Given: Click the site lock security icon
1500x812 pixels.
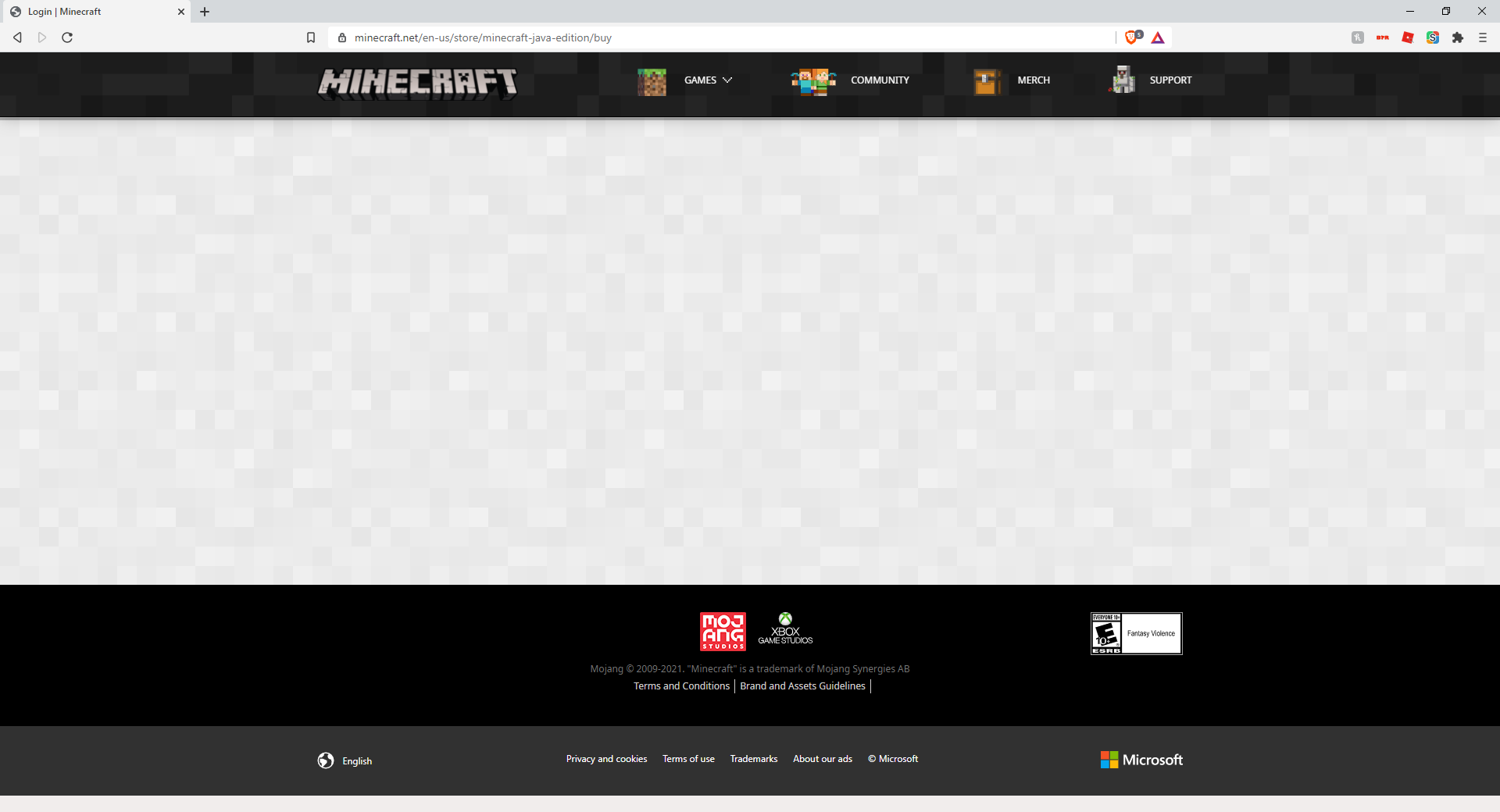Looking at the screenshot, I should click(x=342, y=37).
